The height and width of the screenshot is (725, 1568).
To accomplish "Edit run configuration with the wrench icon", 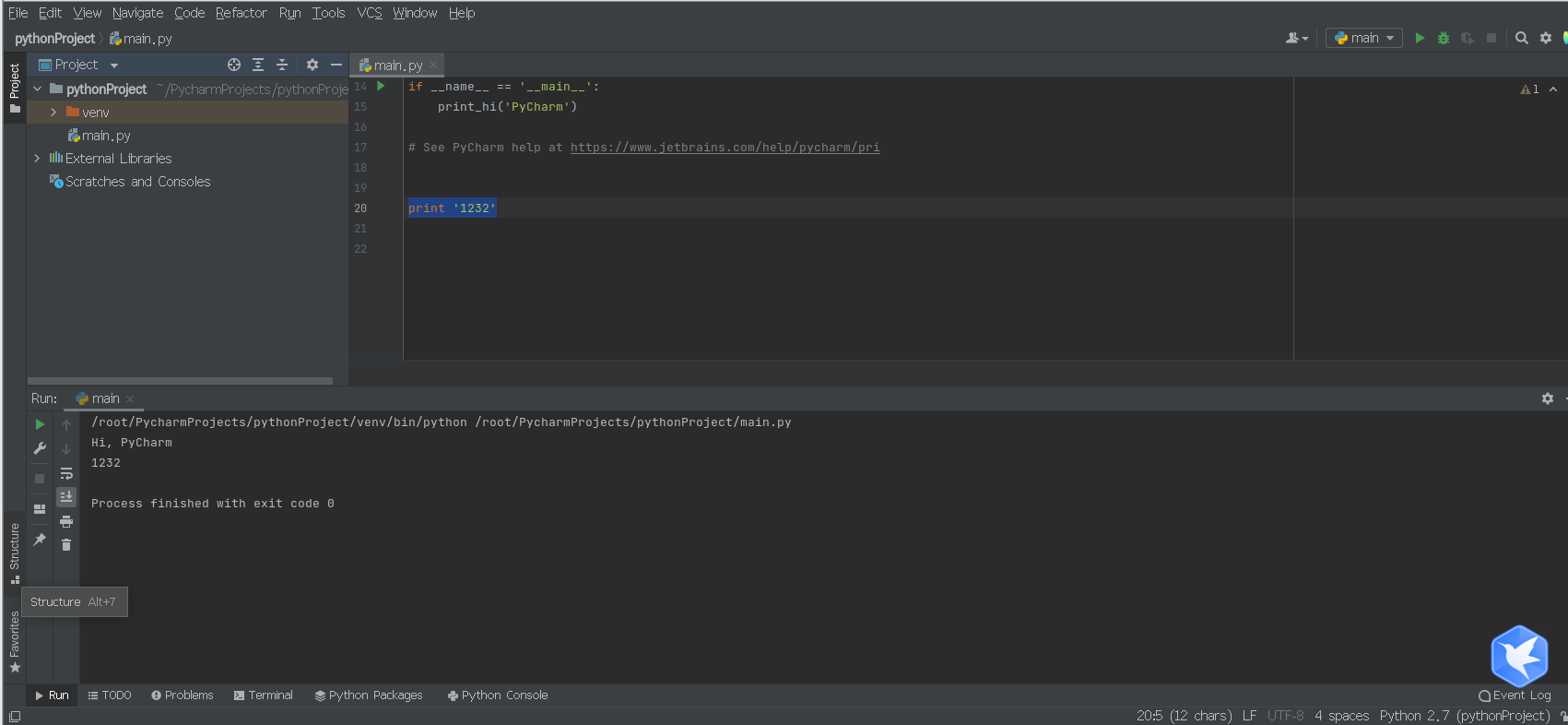I will [40, 448].
